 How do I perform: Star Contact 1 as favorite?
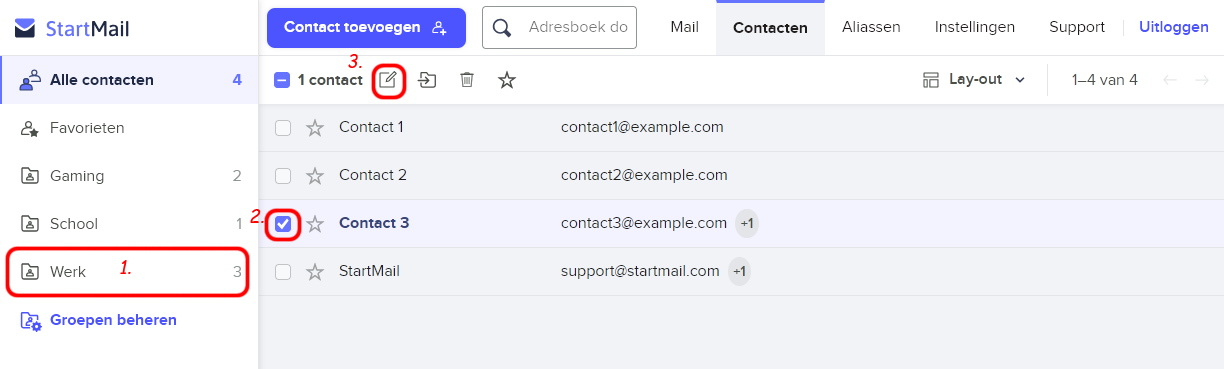coord(315,128)
